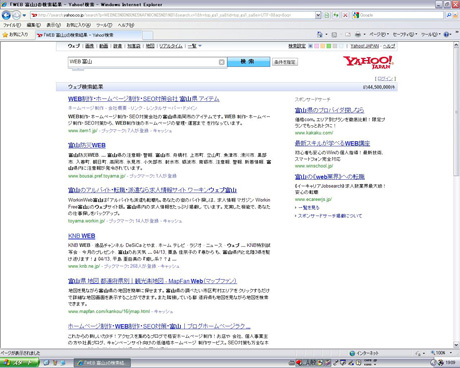
Task: Click the vertical scrollbar down arrow
Action: pos(456,345)
